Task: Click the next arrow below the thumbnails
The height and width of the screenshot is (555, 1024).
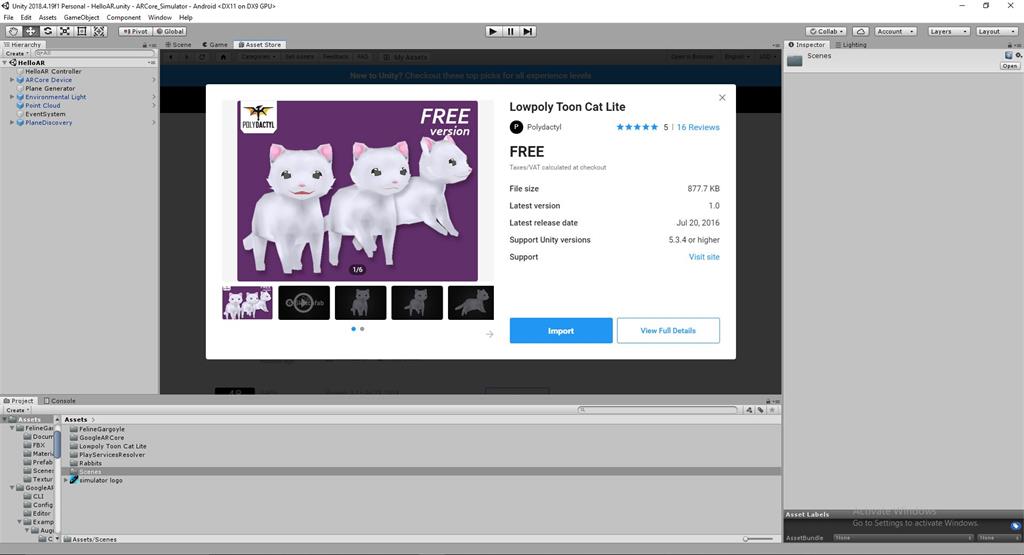Action: pos(489,334)
